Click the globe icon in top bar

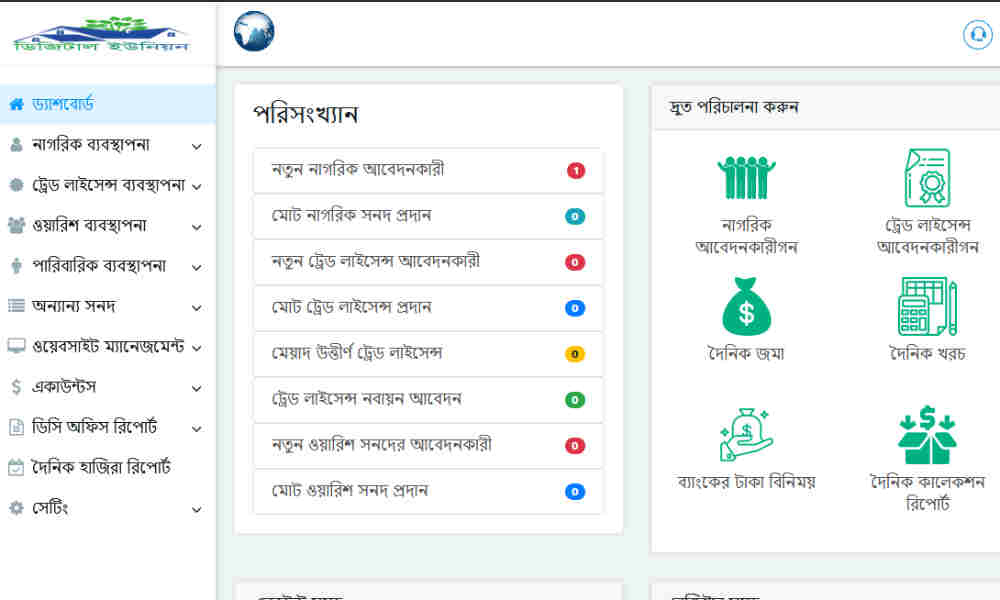254,32
